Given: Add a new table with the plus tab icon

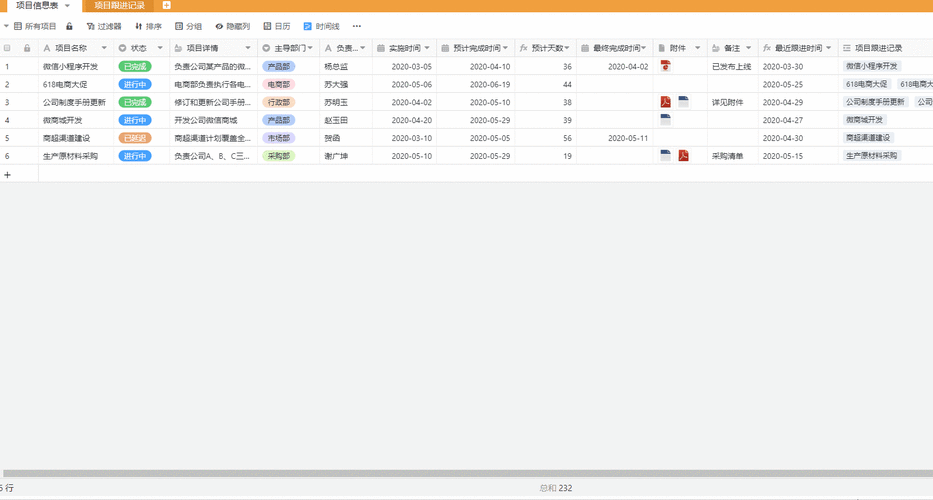Looking at the screenshot, I should tap(167, 5).
